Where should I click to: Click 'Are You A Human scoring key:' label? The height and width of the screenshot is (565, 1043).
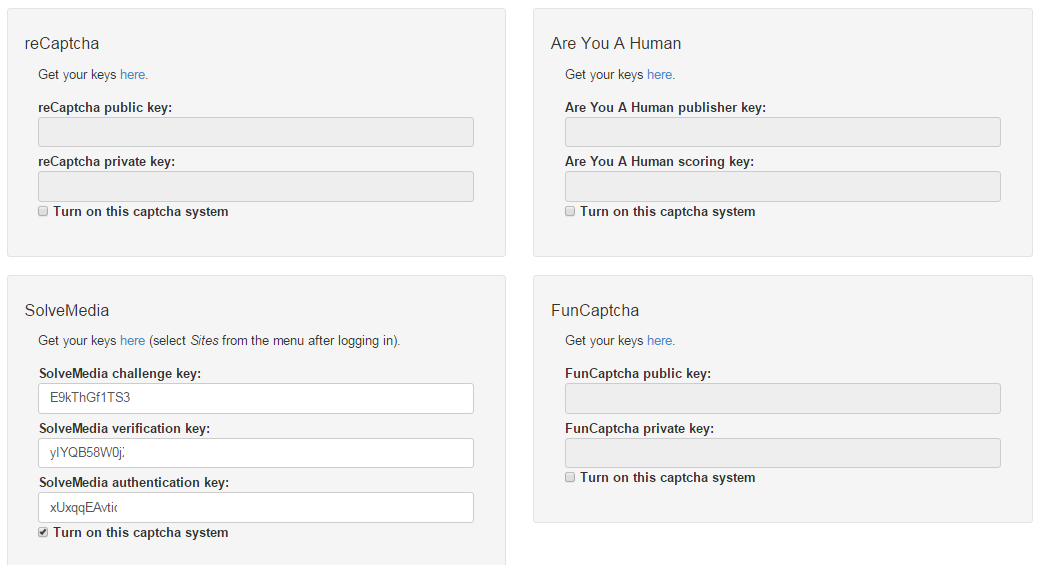[x=659, y=162]
